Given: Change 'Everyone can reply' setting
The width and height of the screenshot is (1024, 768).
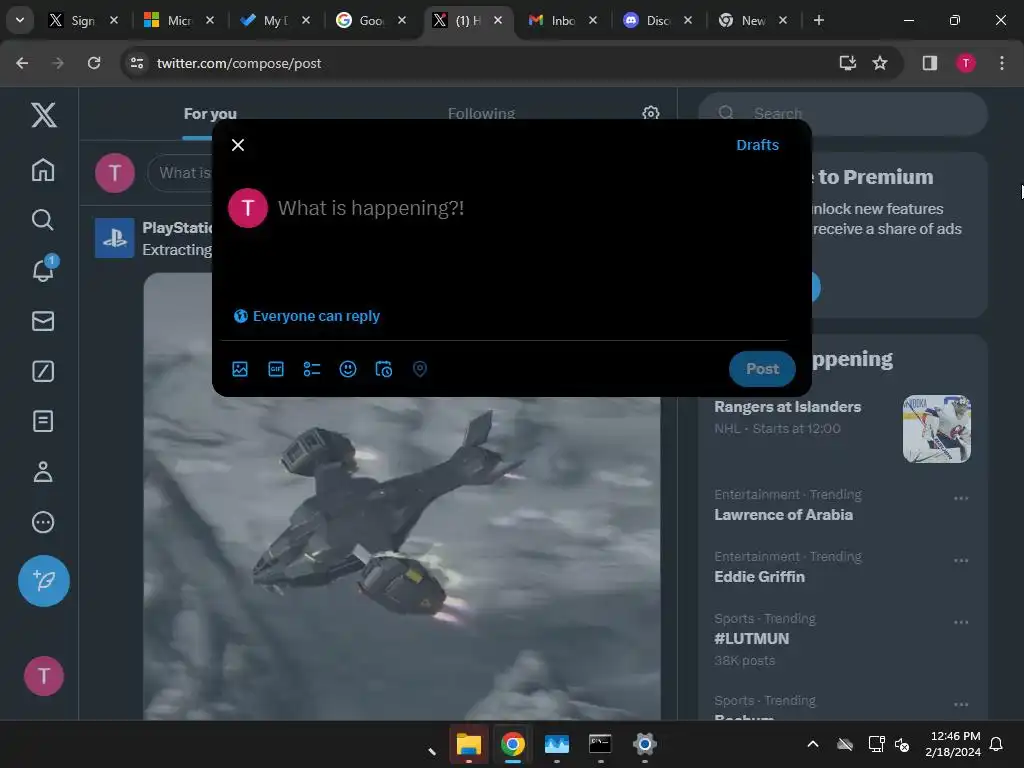Looking at the screenshot, I should click(306, 316).
